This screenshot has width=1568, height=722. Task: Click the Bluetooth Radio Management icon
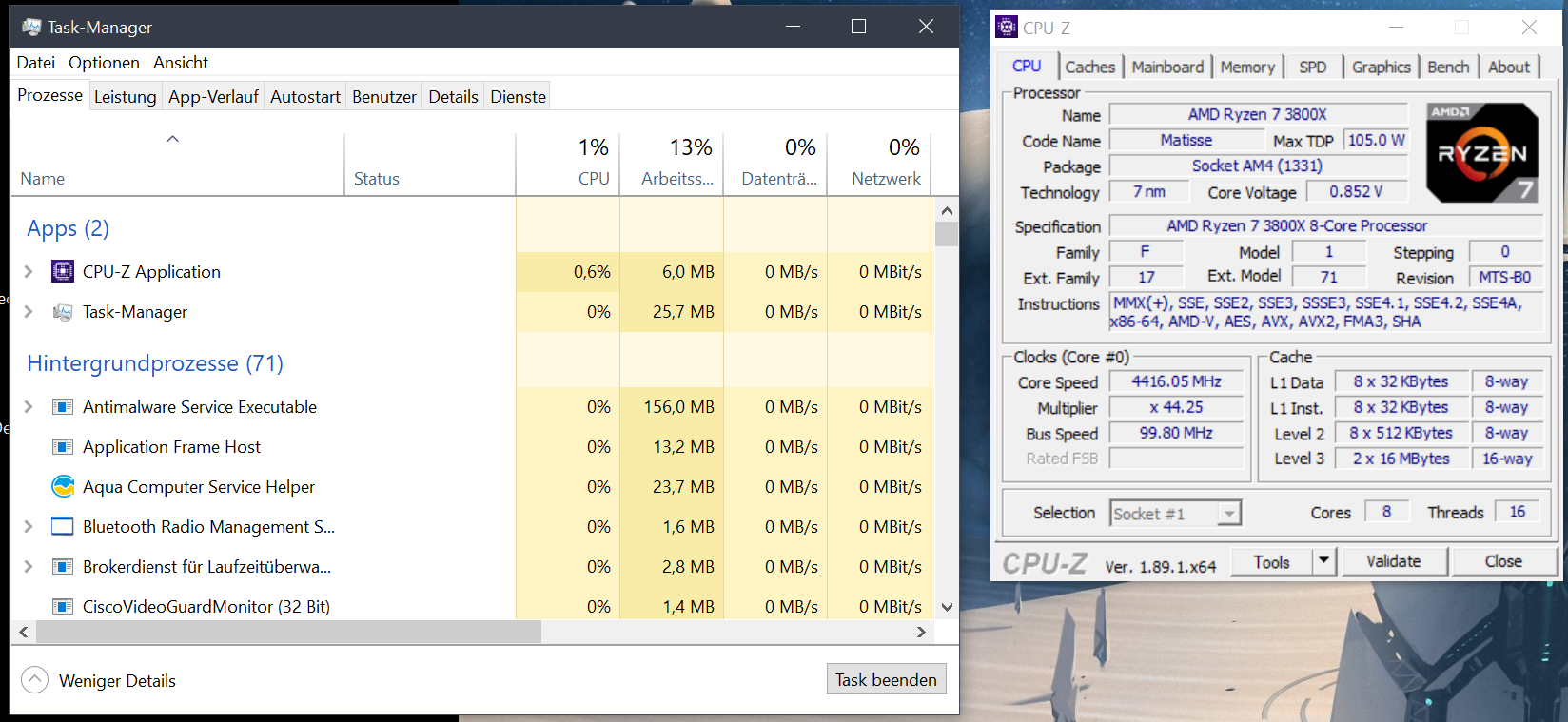coord(63,527)
